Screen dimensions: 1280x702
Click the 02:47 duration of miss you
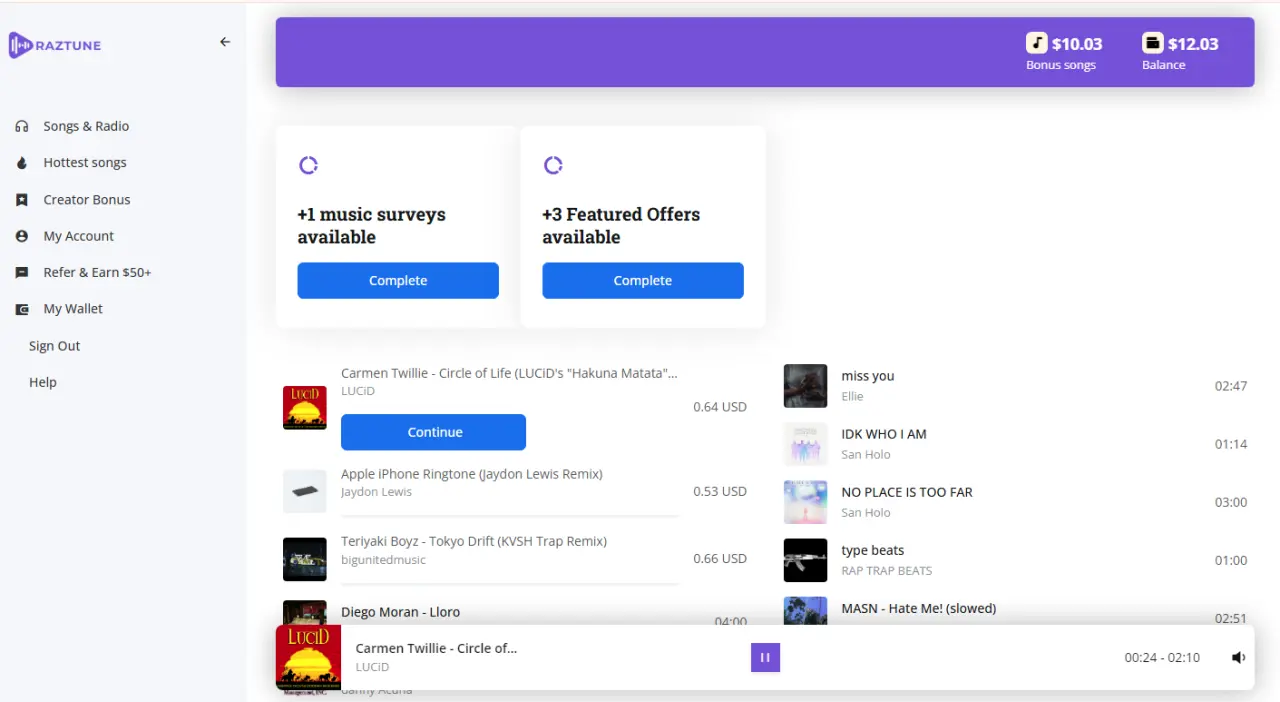[1231, 386]
